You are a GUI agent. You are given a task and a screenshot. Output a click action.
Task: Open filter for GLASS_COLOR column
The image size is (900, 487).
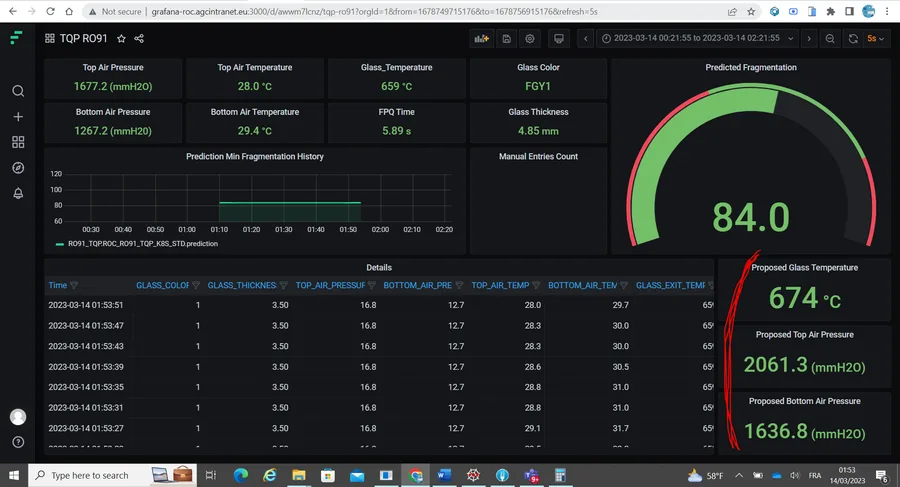point(196,285)
